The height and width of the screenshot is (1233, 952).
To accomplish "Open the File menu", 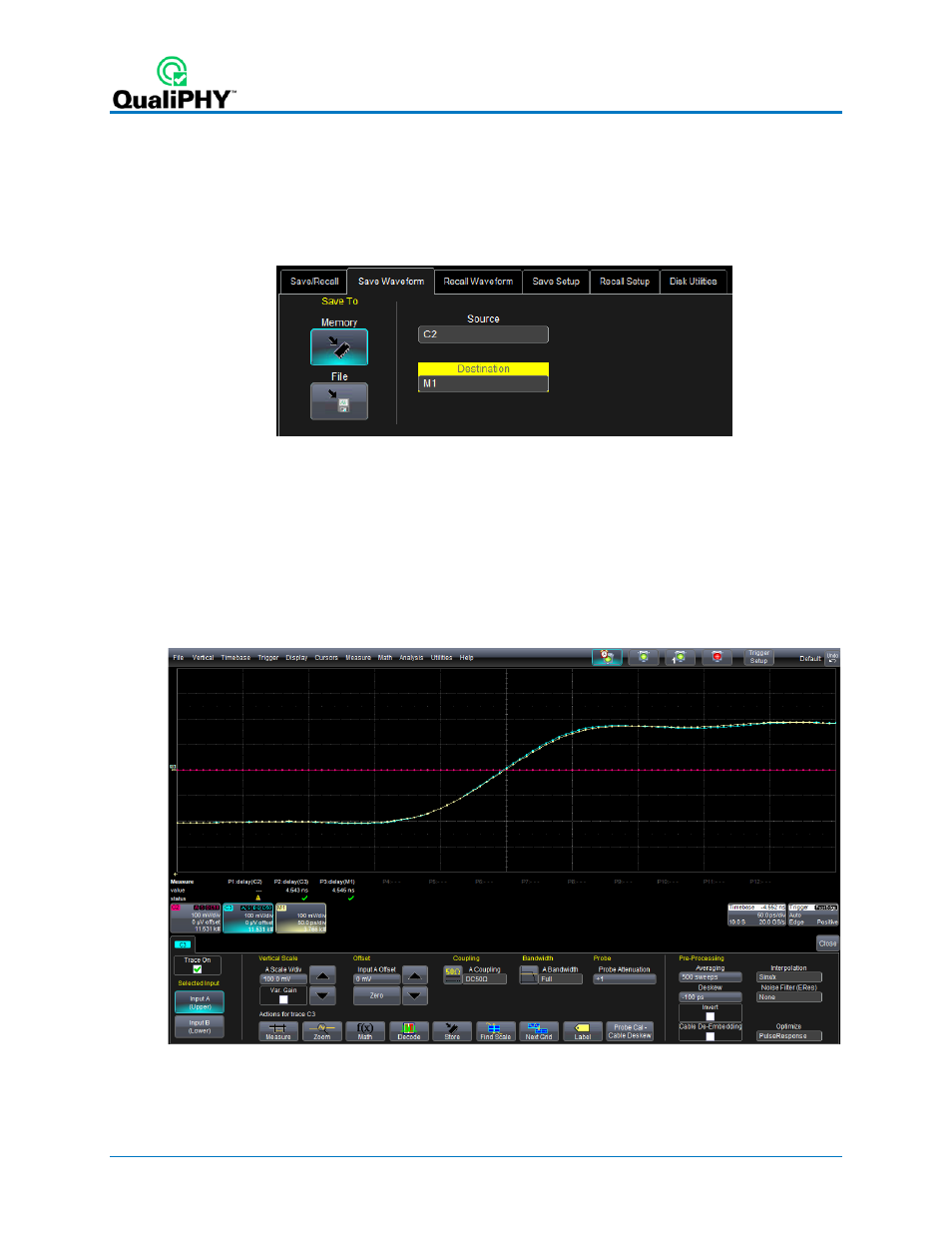I will pos(178,658).
